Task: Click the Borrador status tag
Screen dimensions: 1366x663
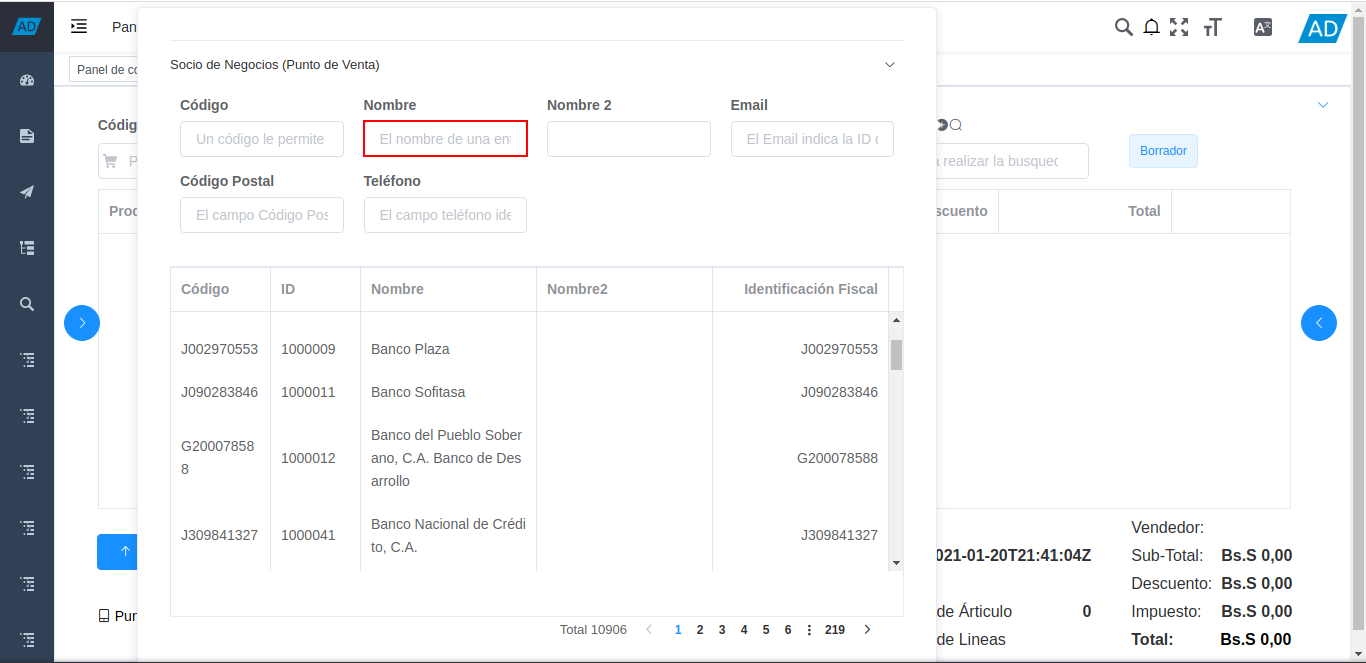Action: point(1163,151)
